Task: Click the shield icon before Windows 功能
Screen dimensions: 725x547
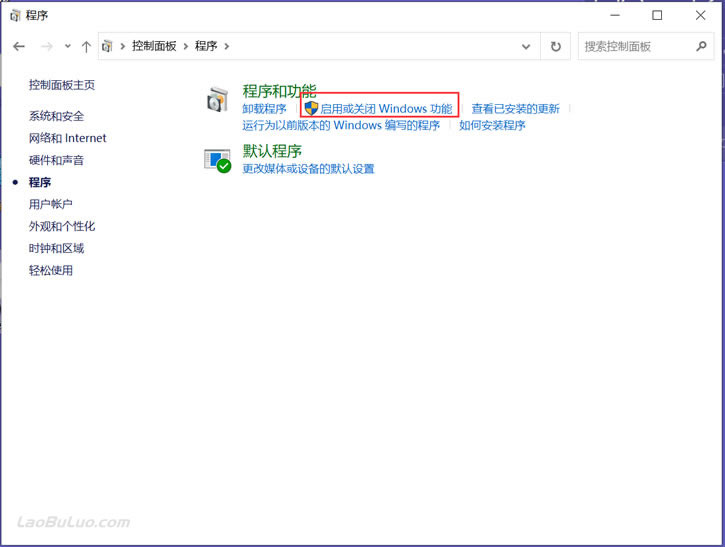Action: tap(311, 109)
